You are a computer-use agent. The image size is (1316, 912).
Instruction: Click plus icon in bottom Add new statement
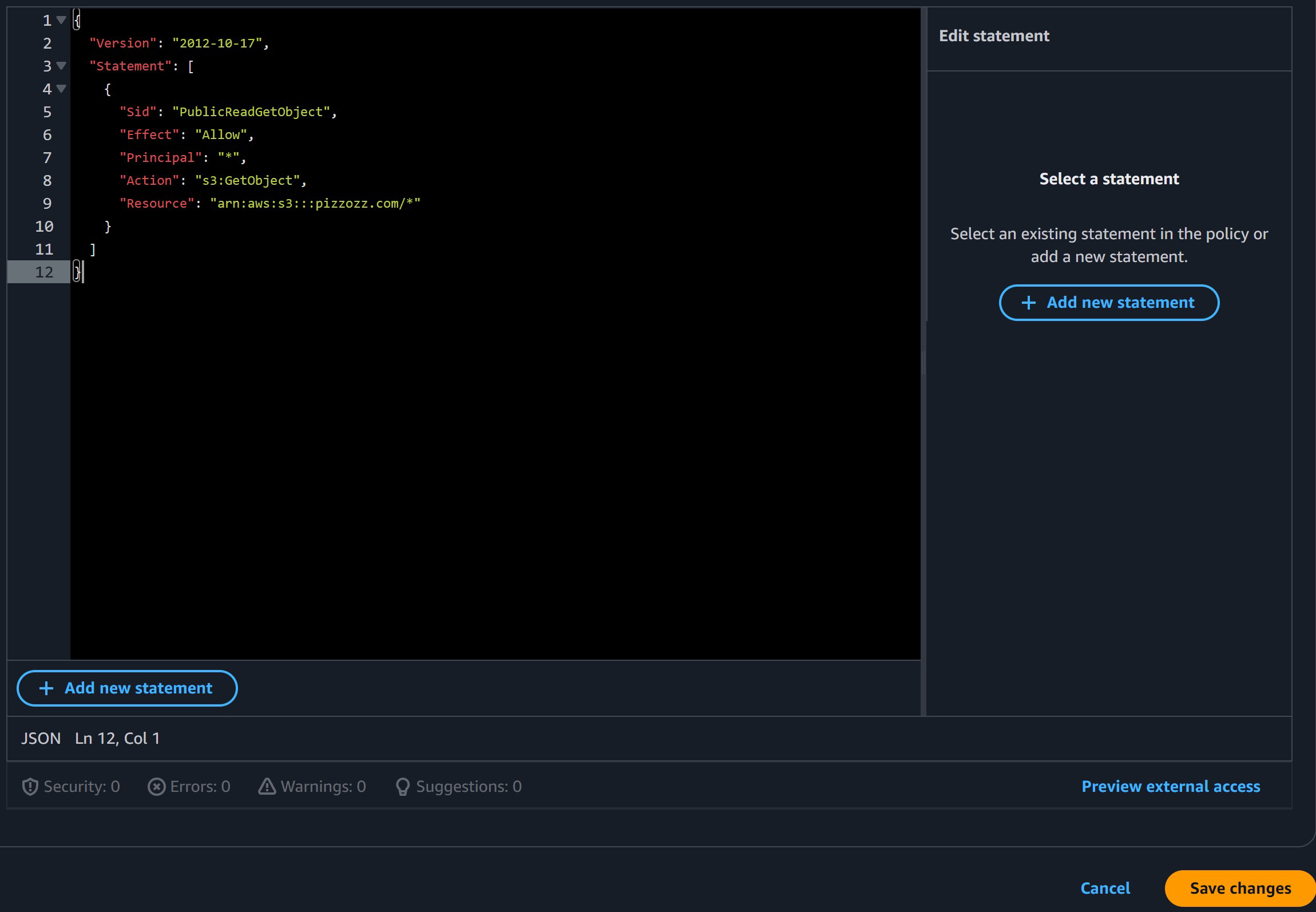(46, 688)
